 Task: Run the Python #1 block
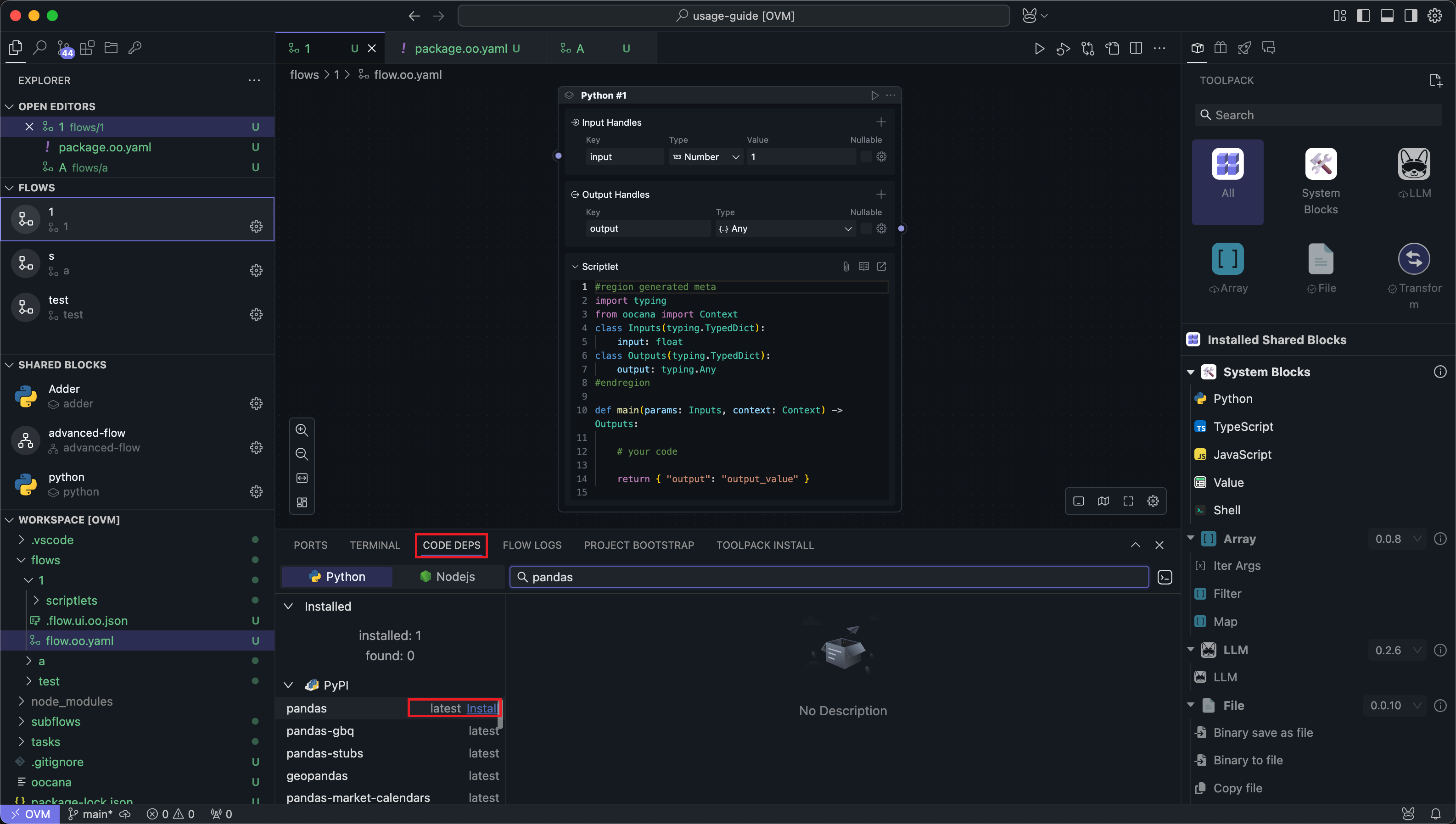point(874,95)
